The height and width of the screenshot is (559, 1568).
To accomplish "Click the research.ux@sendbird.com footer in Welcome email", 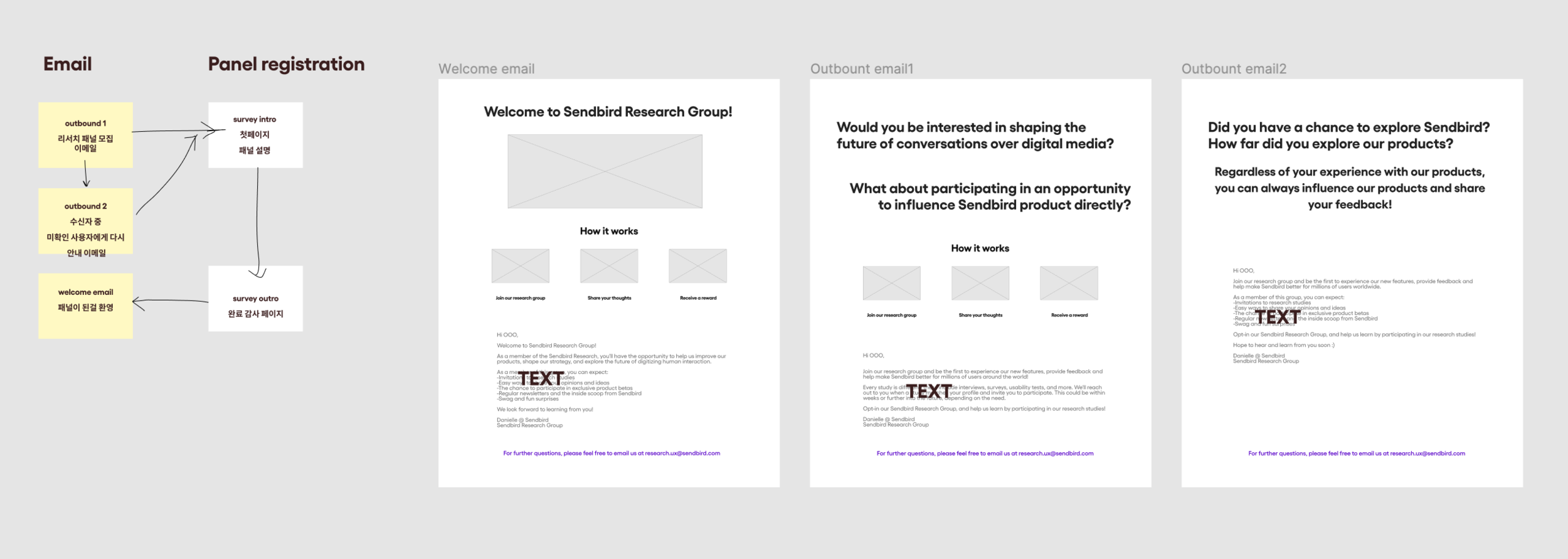I will pyautogui.click(x=612, y=453).
